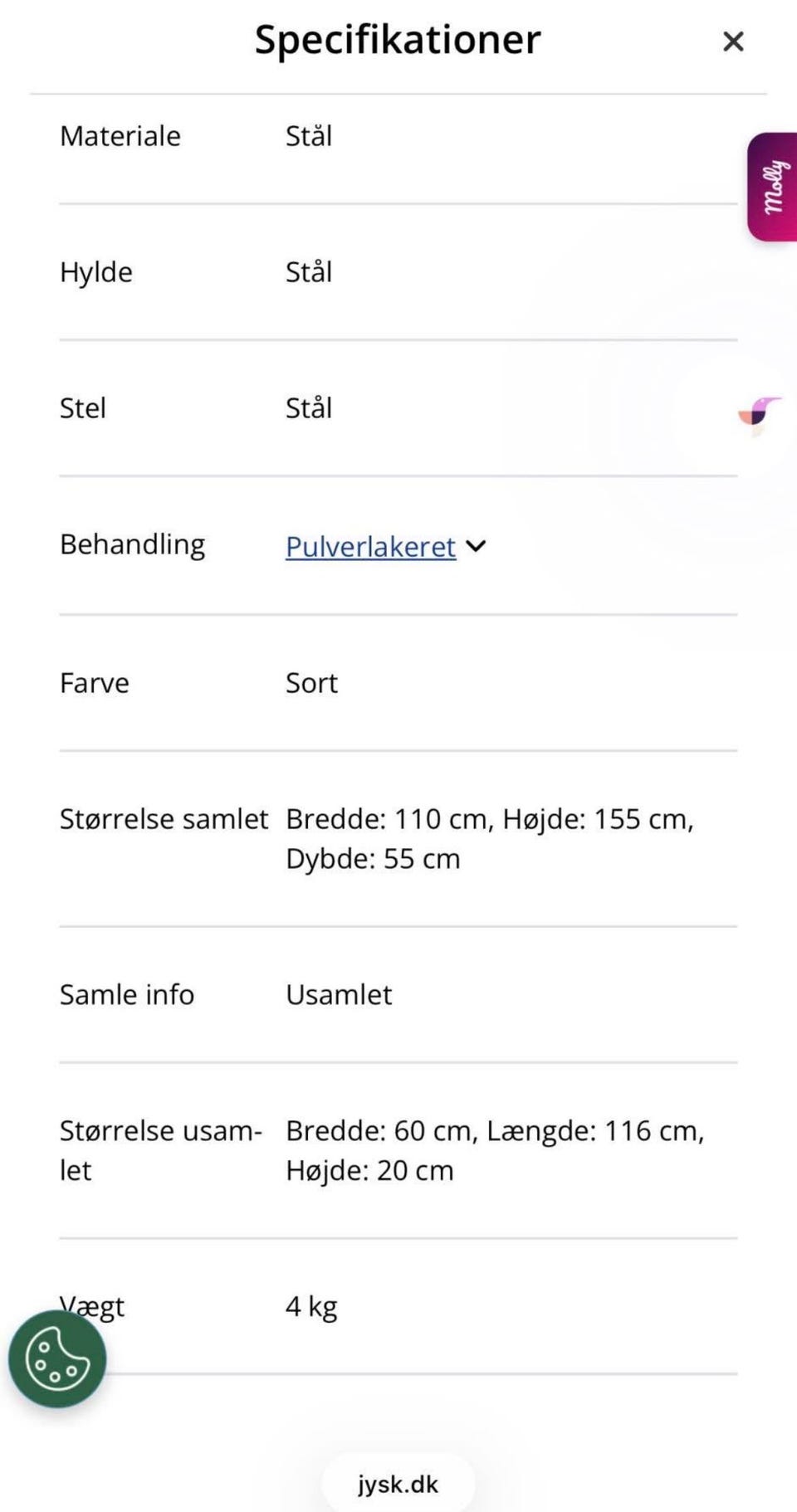Select the Materiale row
This screenshot has height=1512, width=797.
(120, 135)
